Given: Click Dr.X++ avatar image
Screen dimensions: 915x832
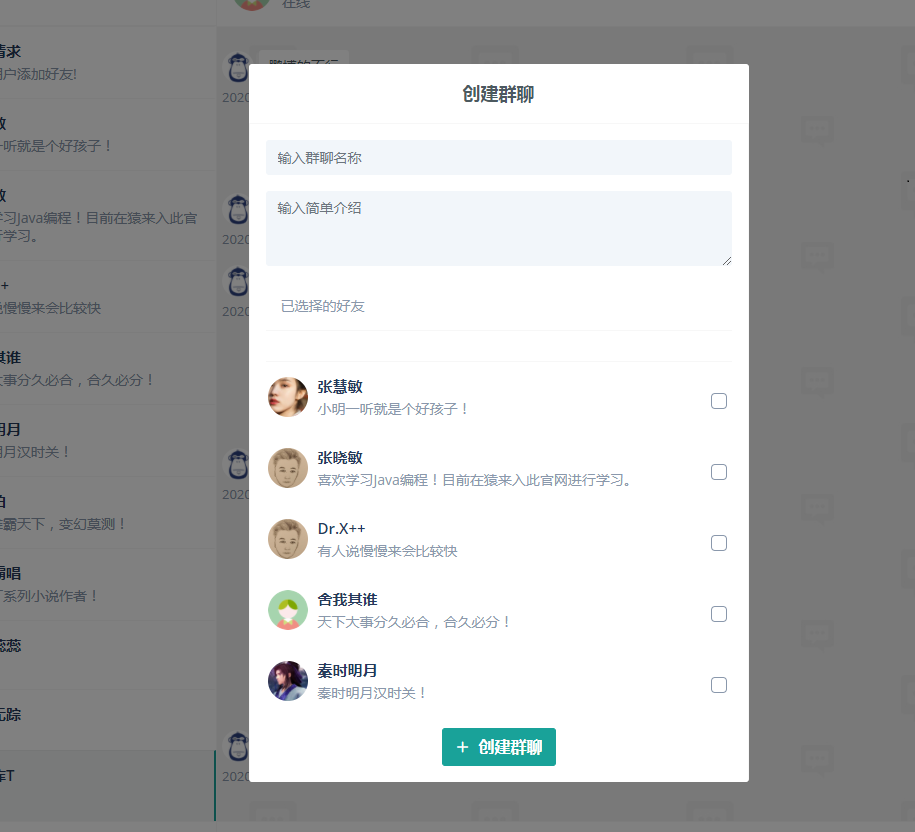Looking at the screenshot, I should [288, 539].
